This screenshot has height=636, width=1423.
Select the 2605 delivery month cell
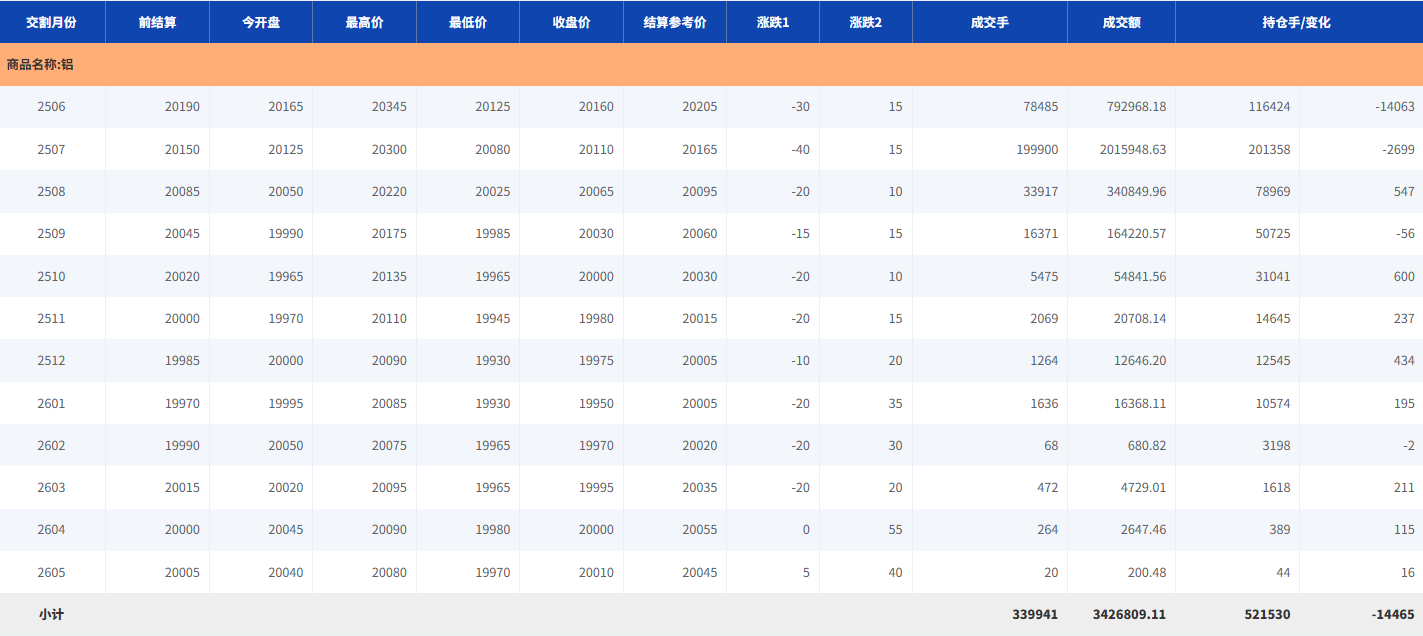coord(51,572)
